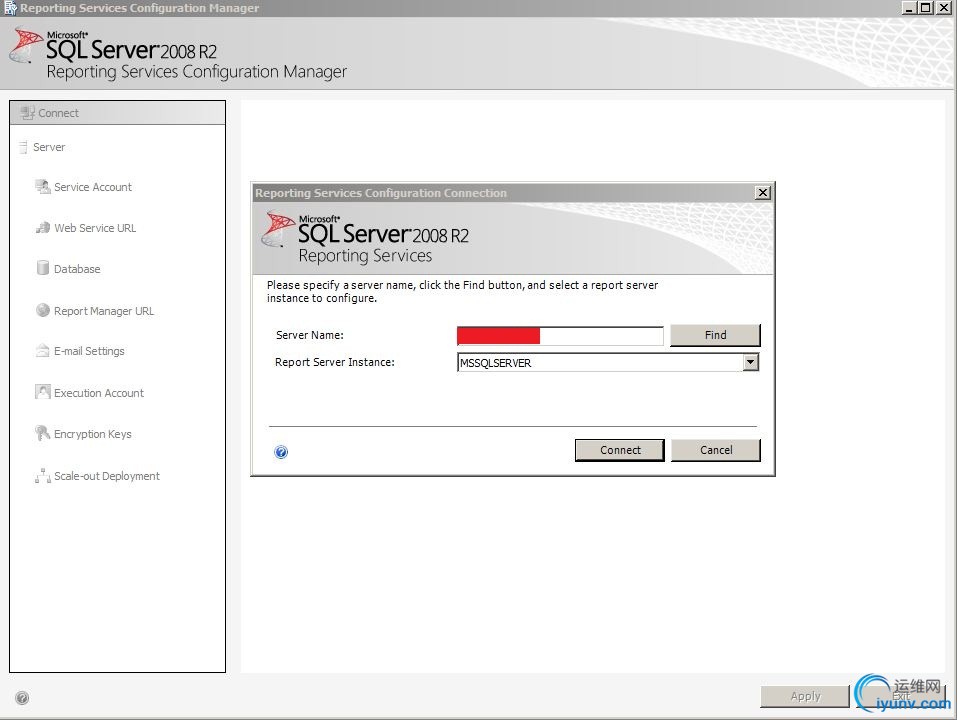Click the gray help icon beside Apply
The width and height of the screenshot is (957, 720).
22,697
